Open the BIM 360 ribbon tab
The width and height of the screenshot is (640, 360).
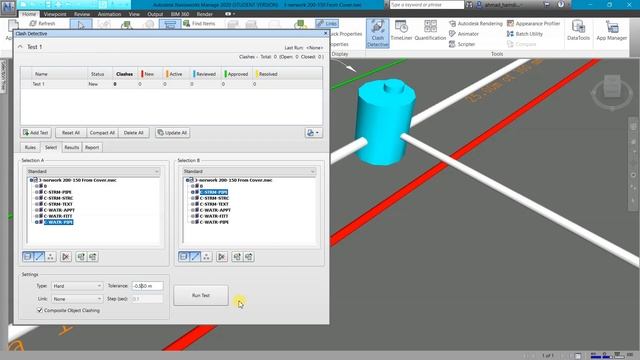[x=180, y=14]
